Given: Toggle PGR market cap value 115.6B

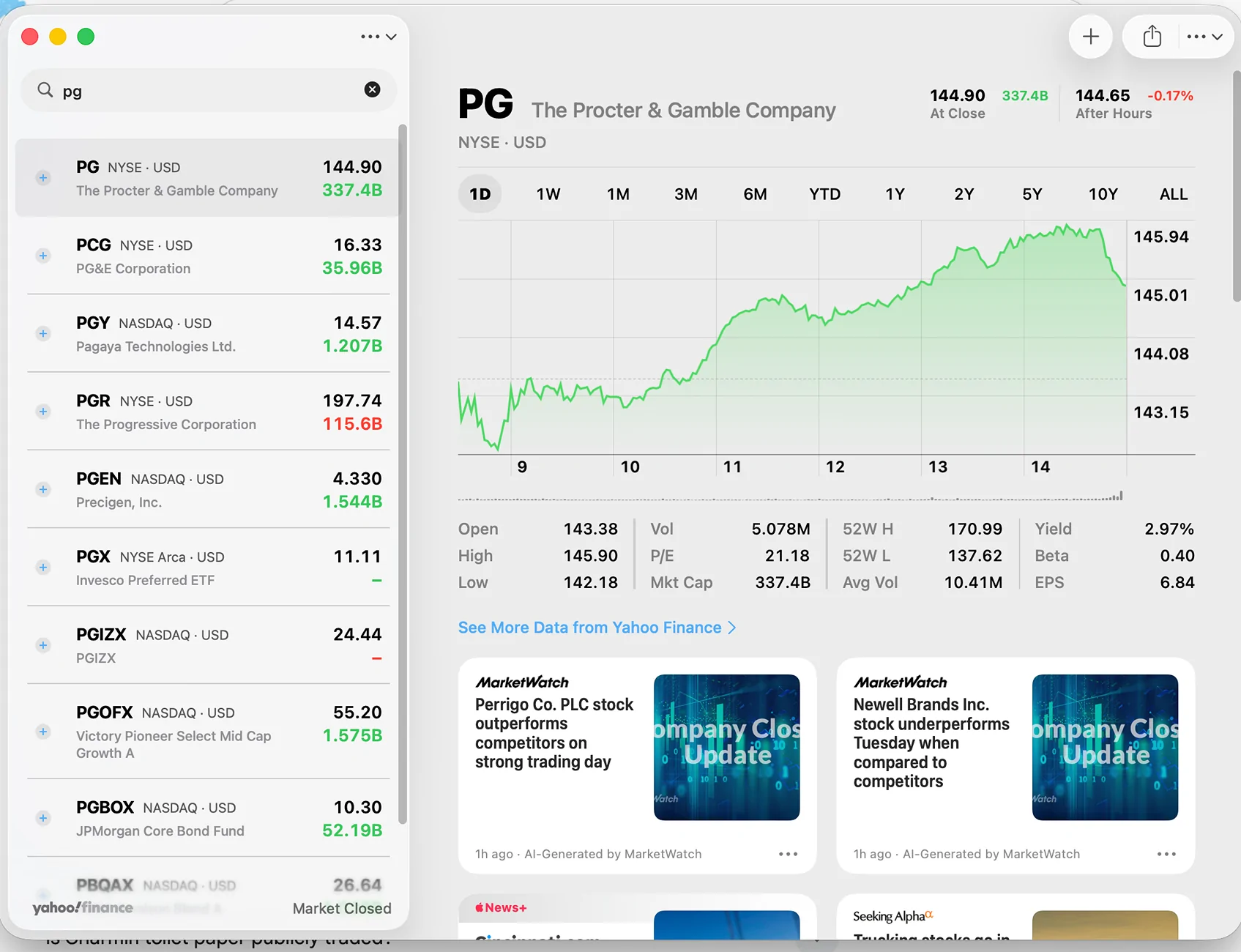Looking at the screenshot, I should (x=352, y=424).
